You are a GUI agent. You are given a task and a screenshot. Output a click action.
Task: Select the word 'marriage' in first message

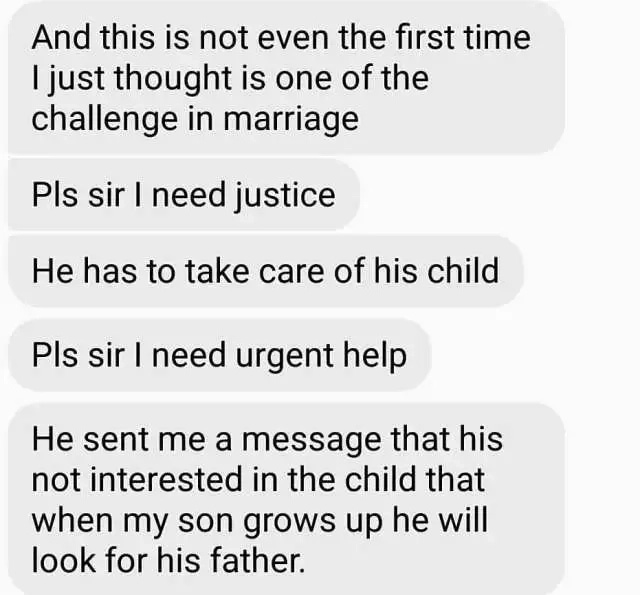coord(291,120)
